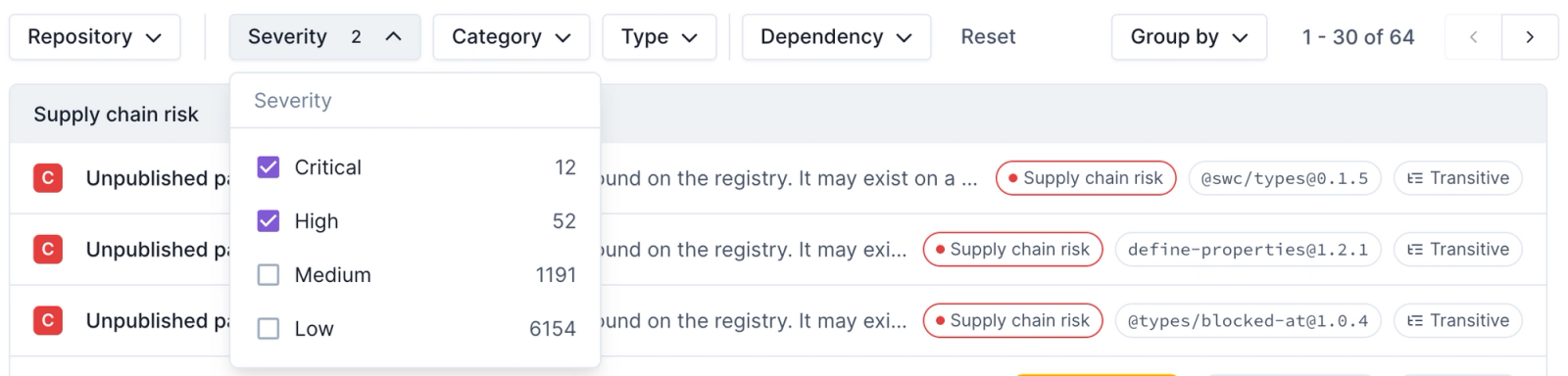Open the Group by dropdown
The height and width of the screenshot is (376, 1568).
point(1189,37)
